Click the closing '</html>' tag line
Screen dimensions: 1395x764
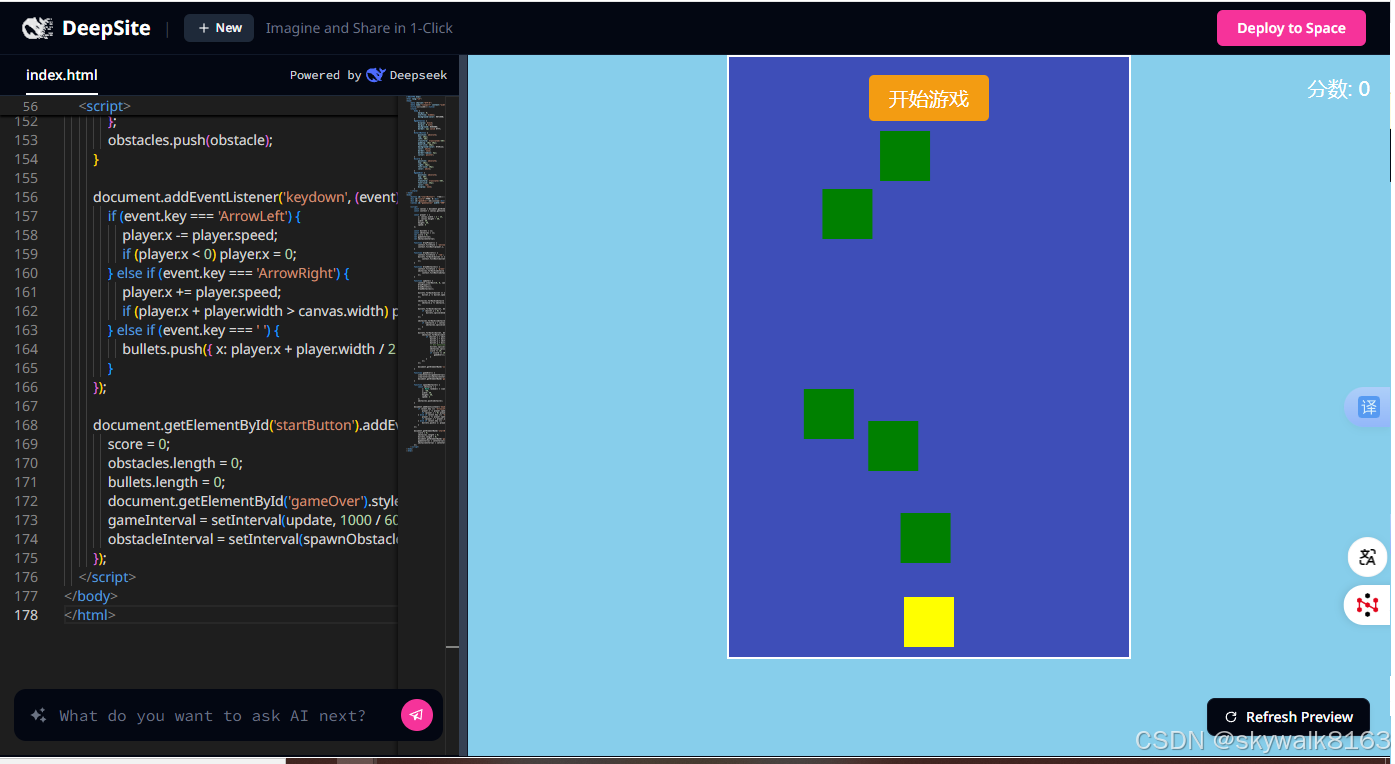tap(90, 615)
